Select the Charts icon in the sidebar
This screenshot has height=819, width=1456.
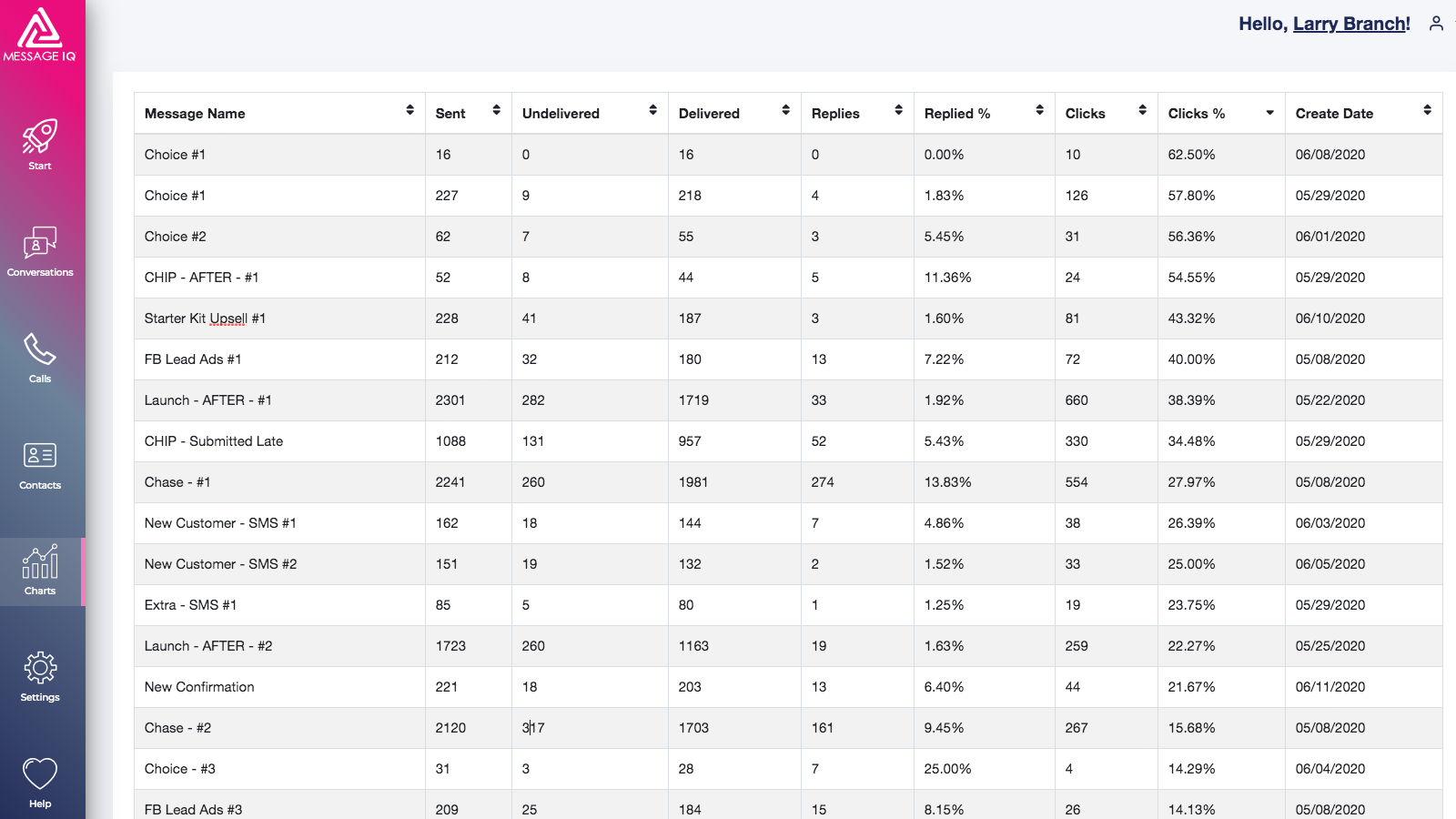pyautogui.click(x=40, y=571)
